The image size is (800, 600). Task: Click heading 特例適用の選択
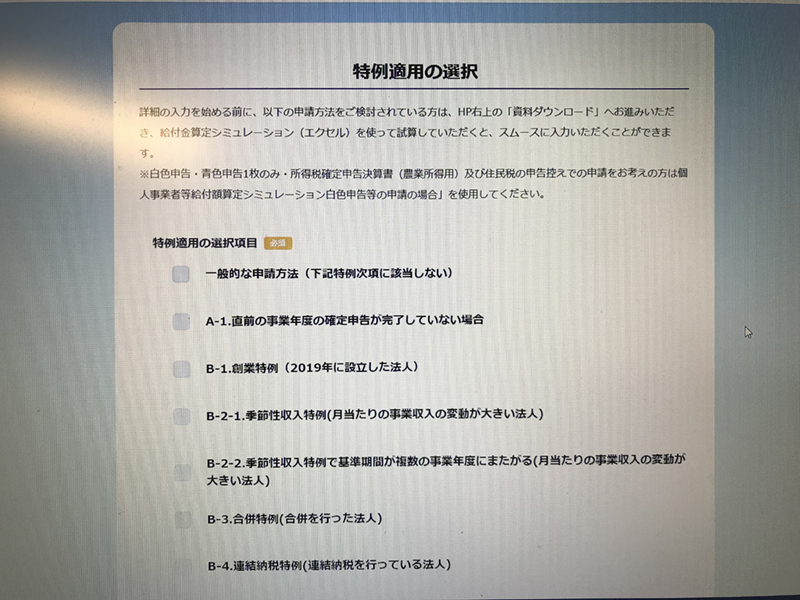pos(415,71)
